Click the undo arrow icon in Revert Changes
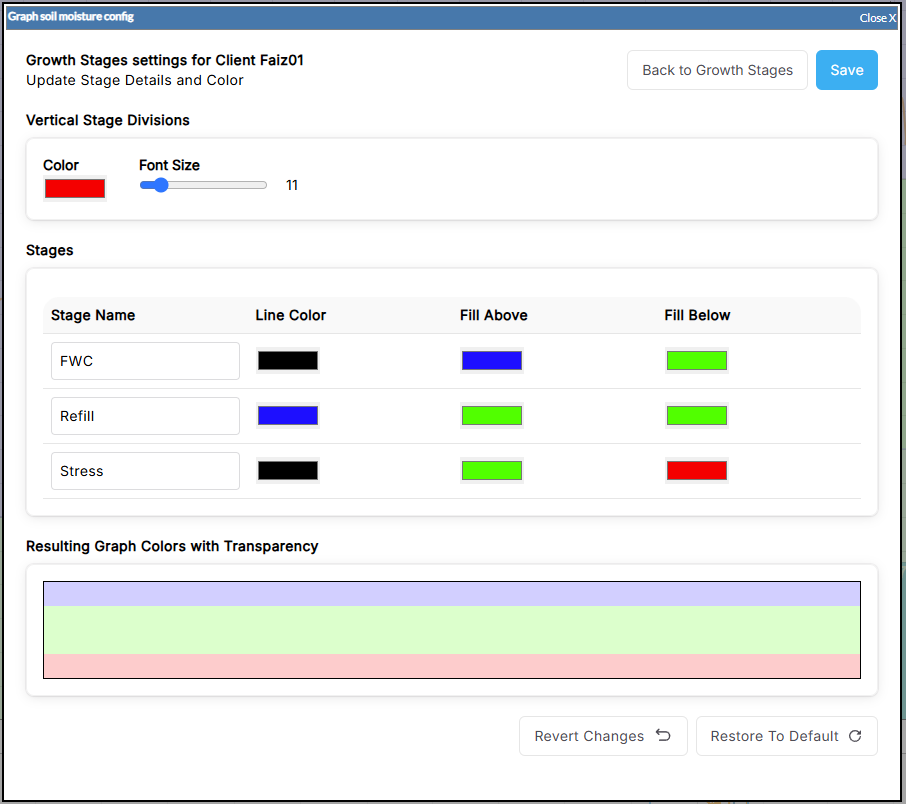The image size is (906, 804). point(663,736)
